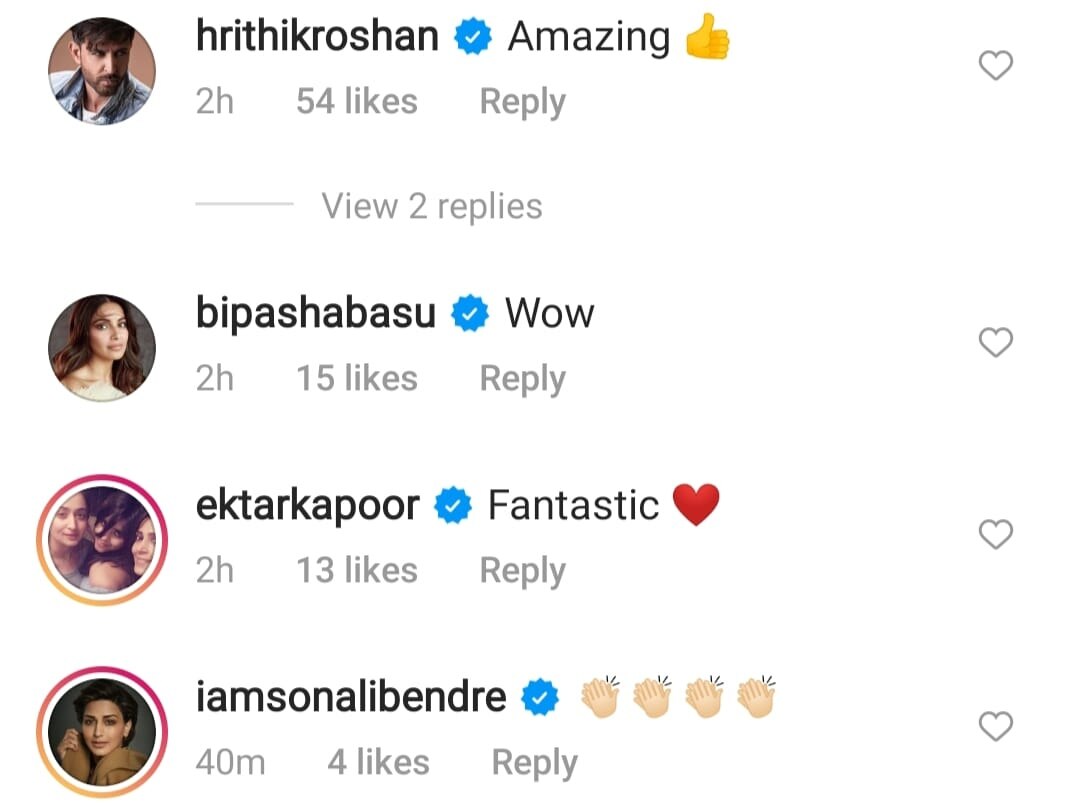The image size is (1079, 803).
Task: Reply to hrithikroshan's comment
Action: coord(522,102)
